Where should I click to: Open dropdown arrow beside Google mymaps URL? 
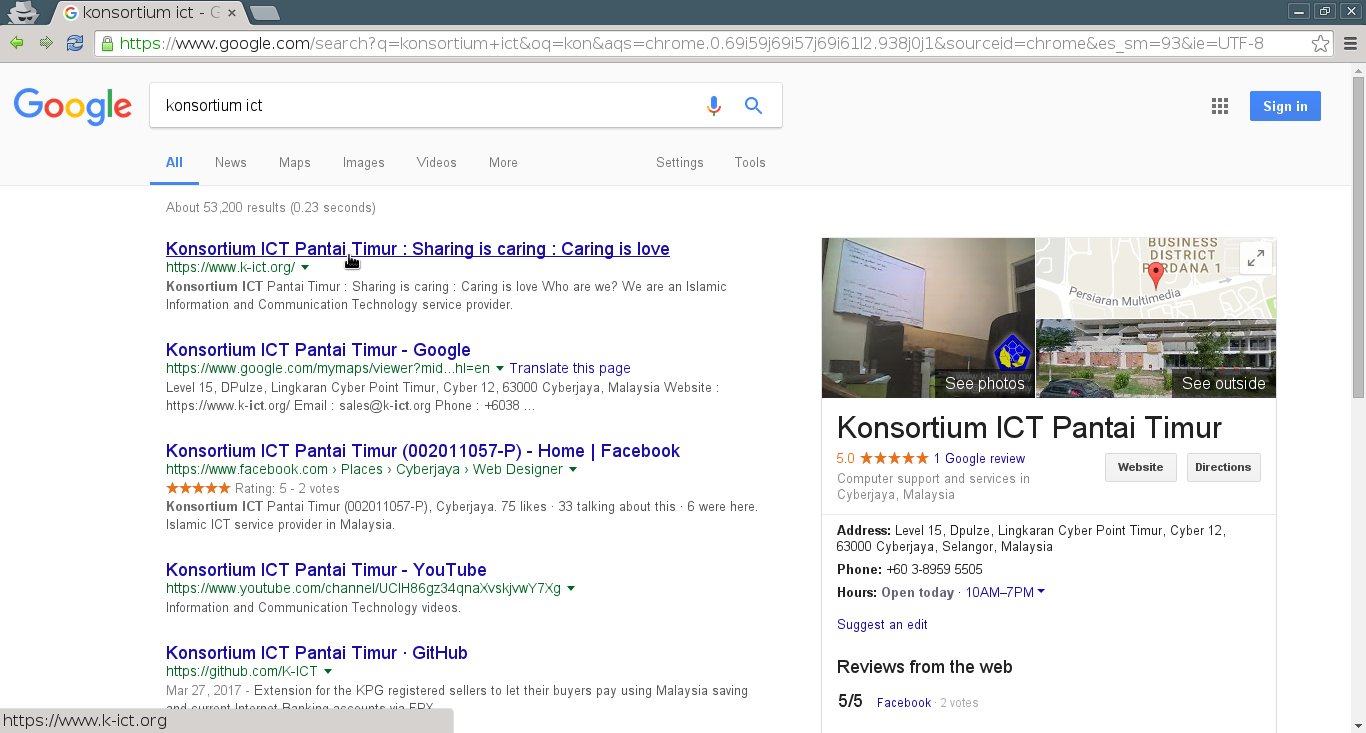[x=500, y=368]
